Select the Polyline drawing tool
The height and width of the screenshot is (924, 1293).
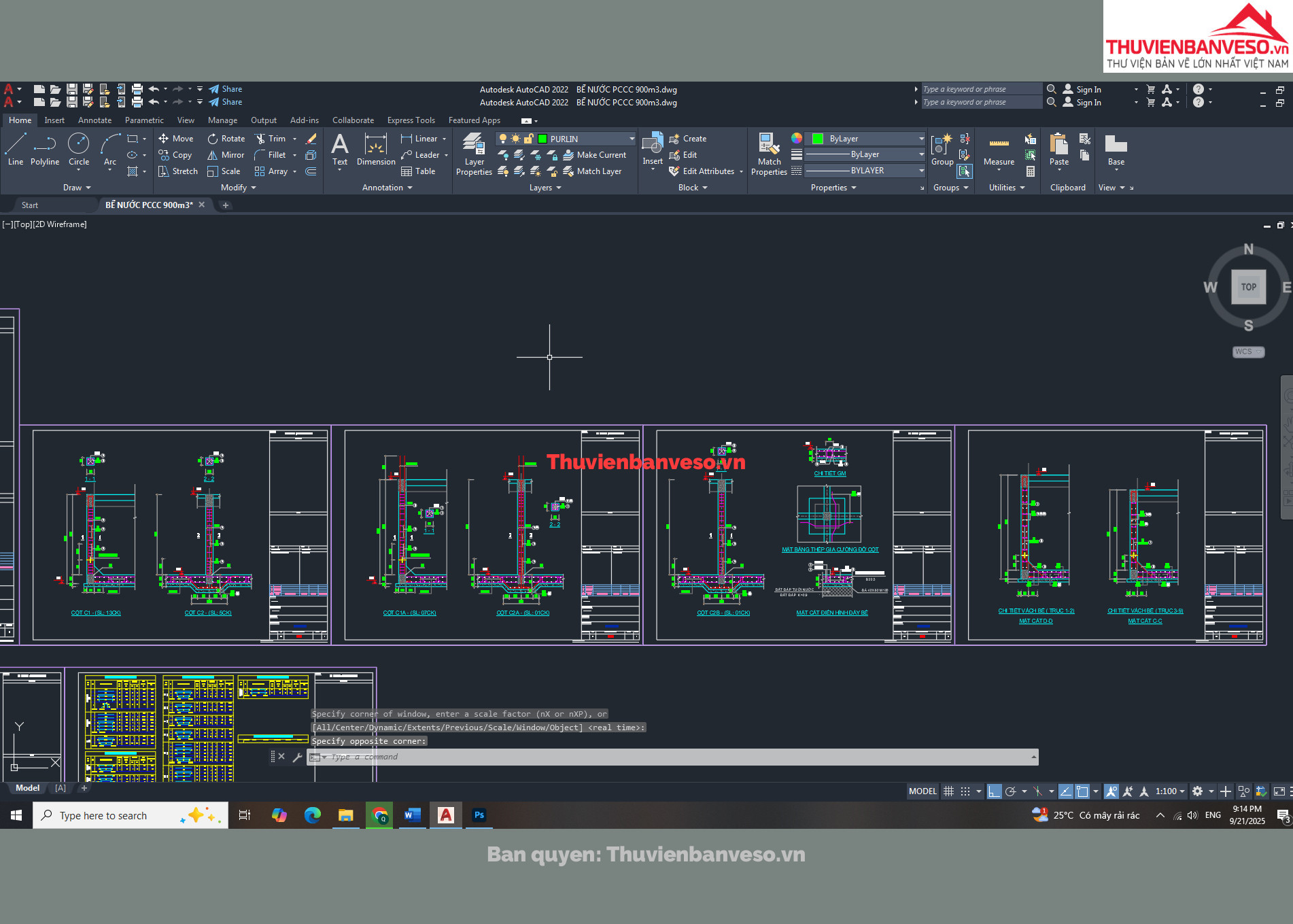[45, 149]
